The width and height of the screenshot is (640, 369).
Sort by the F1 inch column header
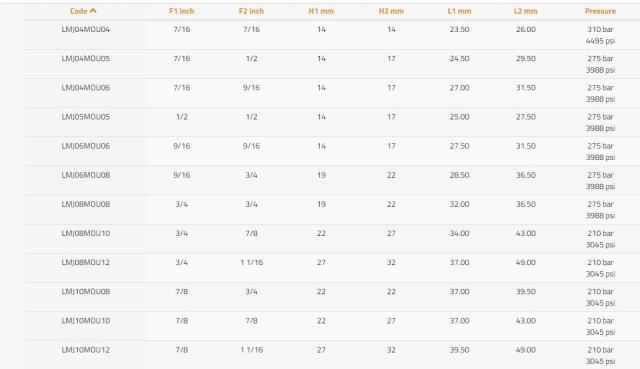(x=182, y=11)
